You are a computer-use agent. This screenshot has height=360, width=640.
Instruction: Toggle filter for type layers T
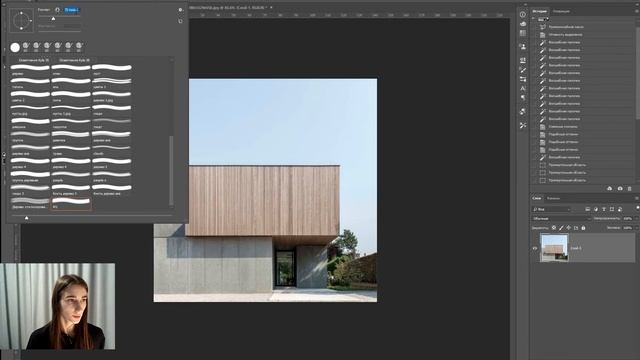604,209
